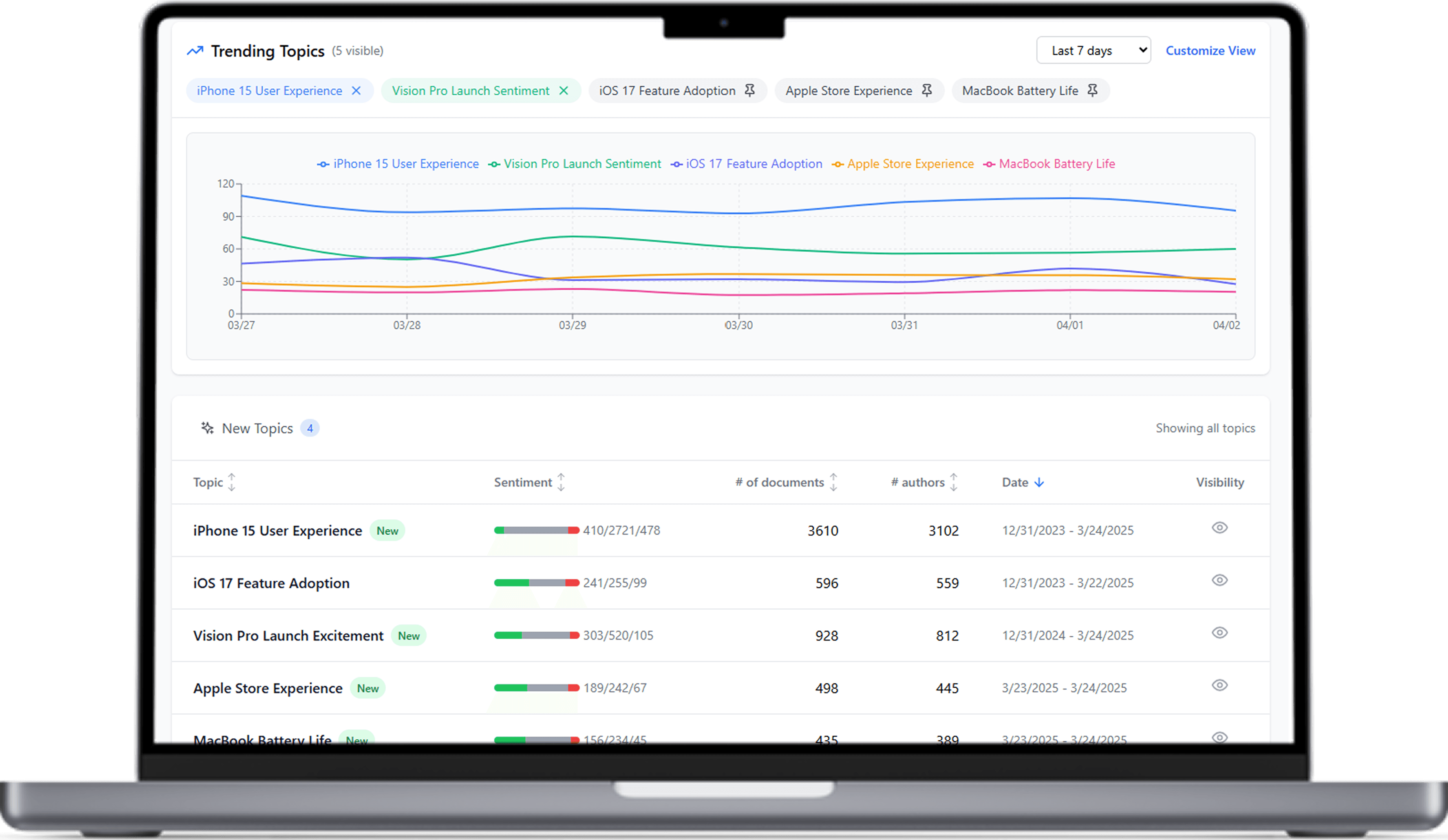Toggle Vision Pro Launch Sentiment legend entry
The height and width of the screenshot is (840, 1448).
574,164
